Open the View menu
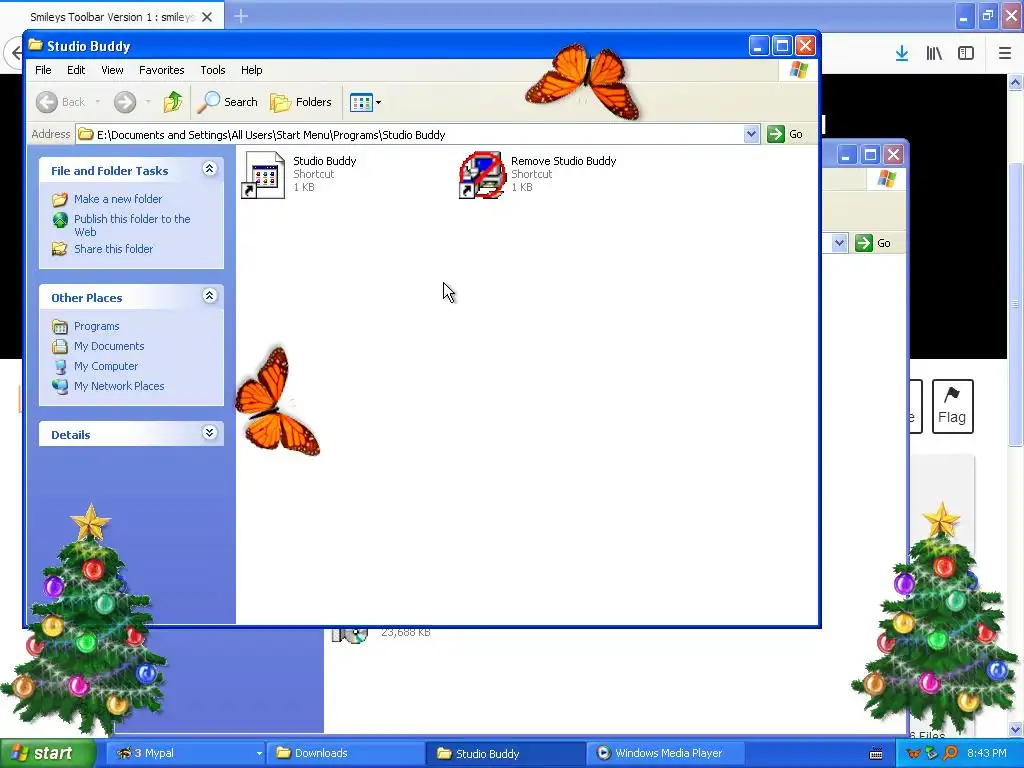 112,70
